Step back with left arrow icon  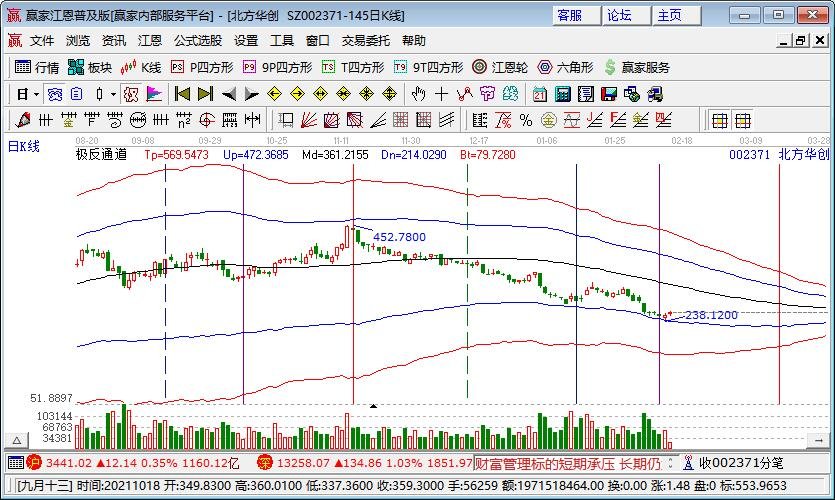click(228, 95)
